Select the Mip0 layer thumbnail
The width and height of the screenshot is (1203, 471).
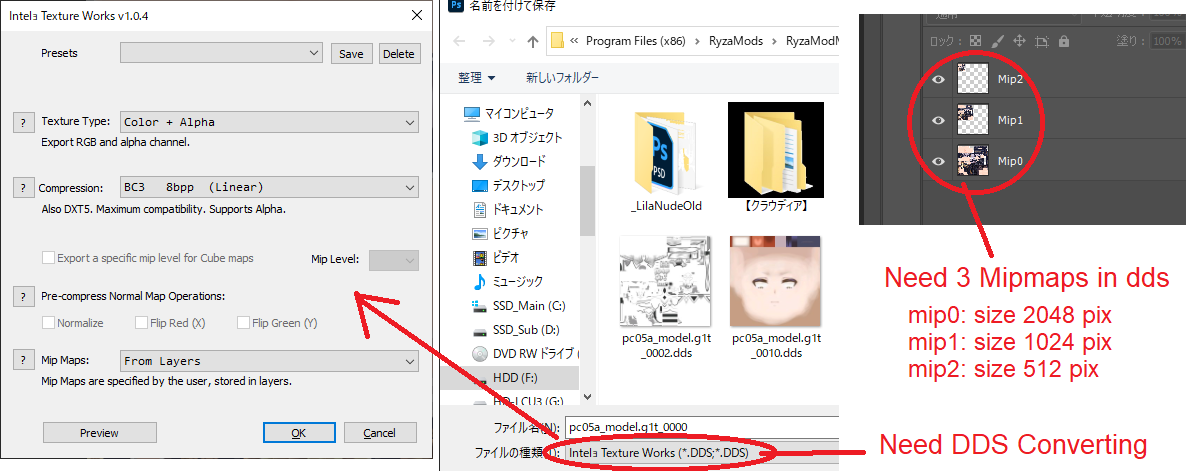click(973, 160)
